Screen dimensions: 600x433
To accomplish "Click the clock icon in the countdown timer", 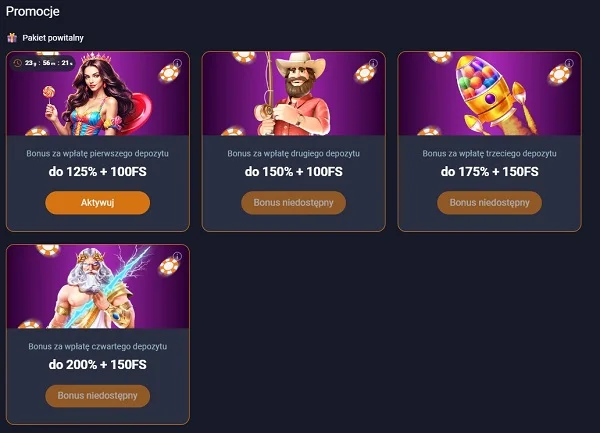I will pos(19,62).
